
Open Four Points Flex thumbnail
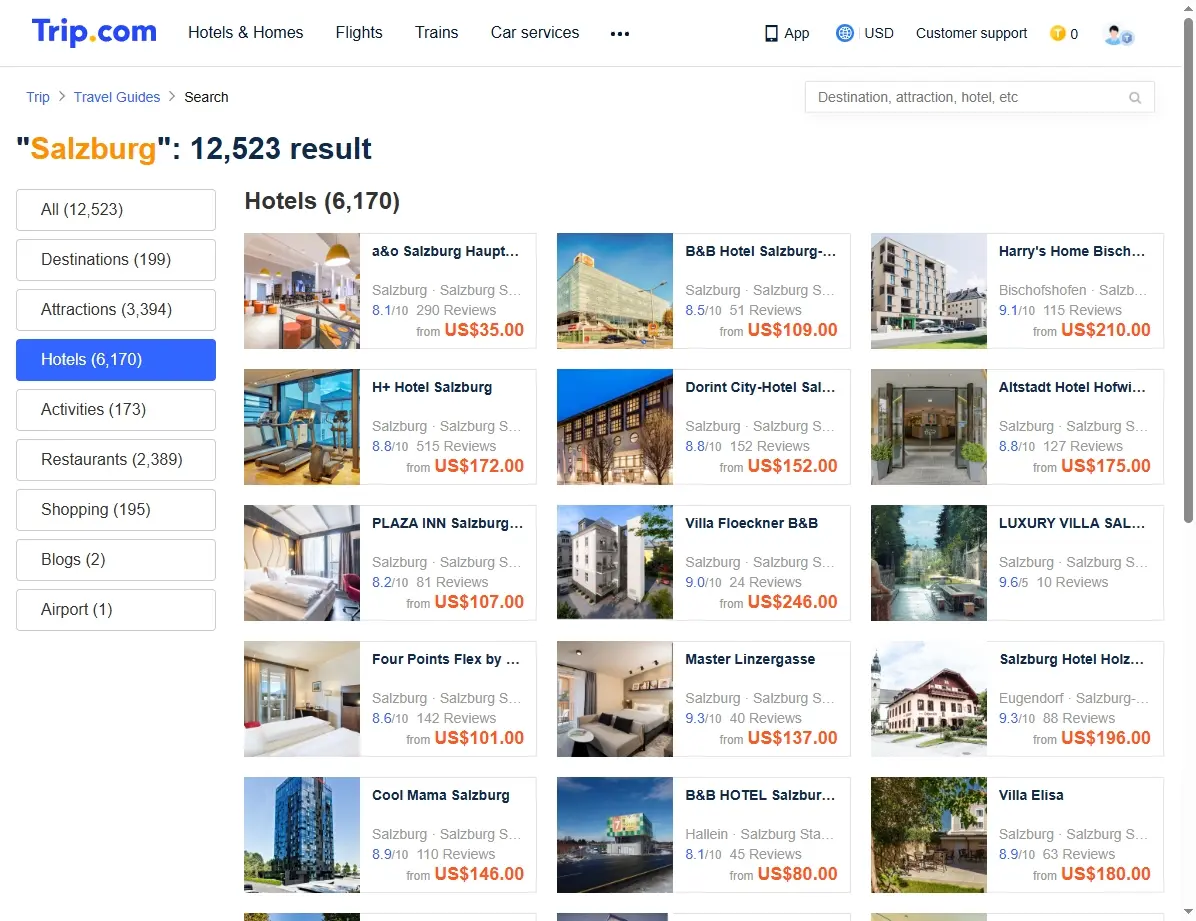point(302,699)
